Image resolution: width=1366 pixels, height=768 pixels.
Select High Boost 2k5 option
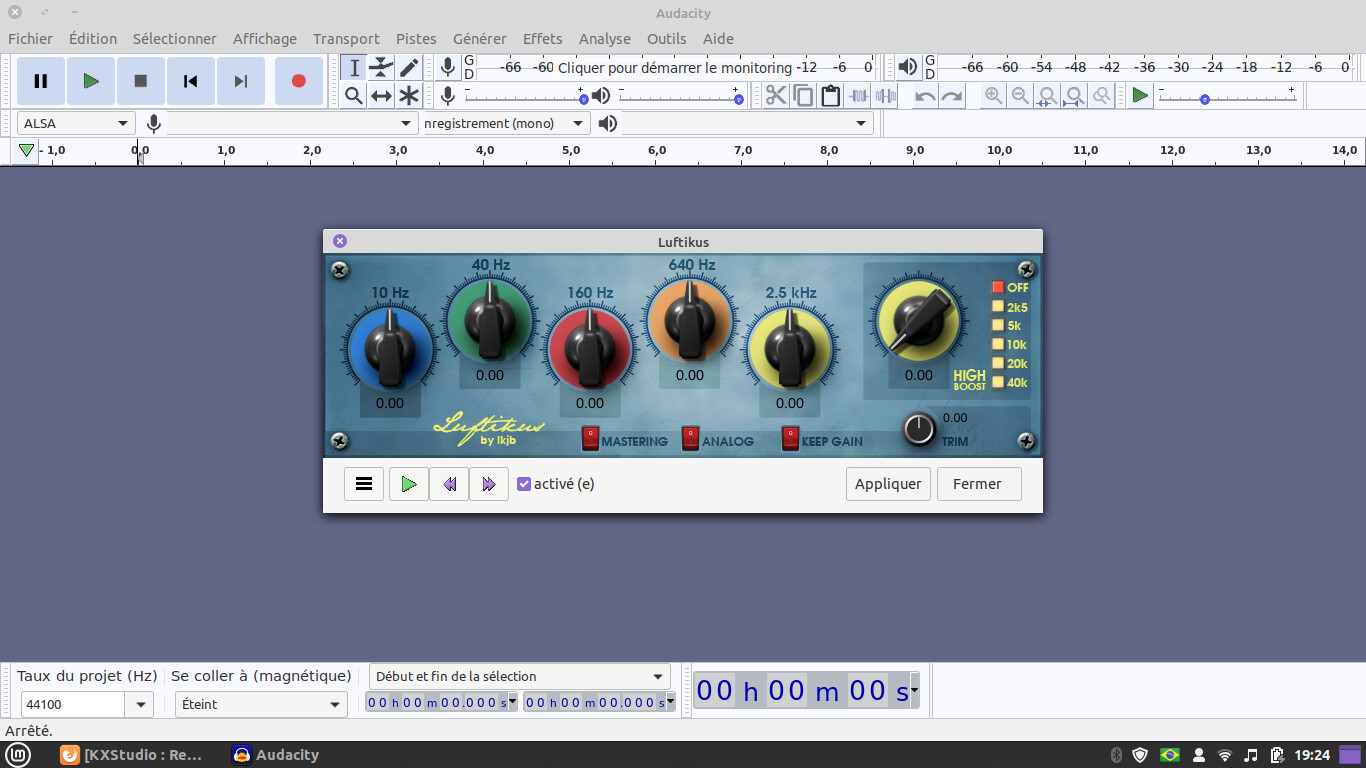coord(997,307)
